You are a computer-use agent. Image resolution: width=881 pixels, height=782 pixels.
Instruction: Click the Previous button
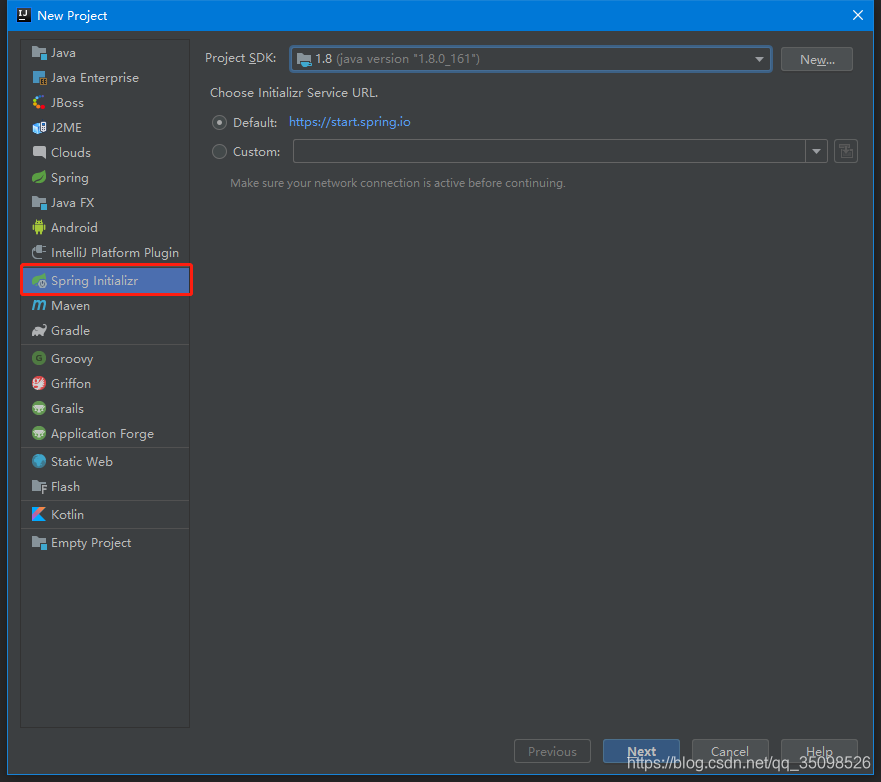552,751
